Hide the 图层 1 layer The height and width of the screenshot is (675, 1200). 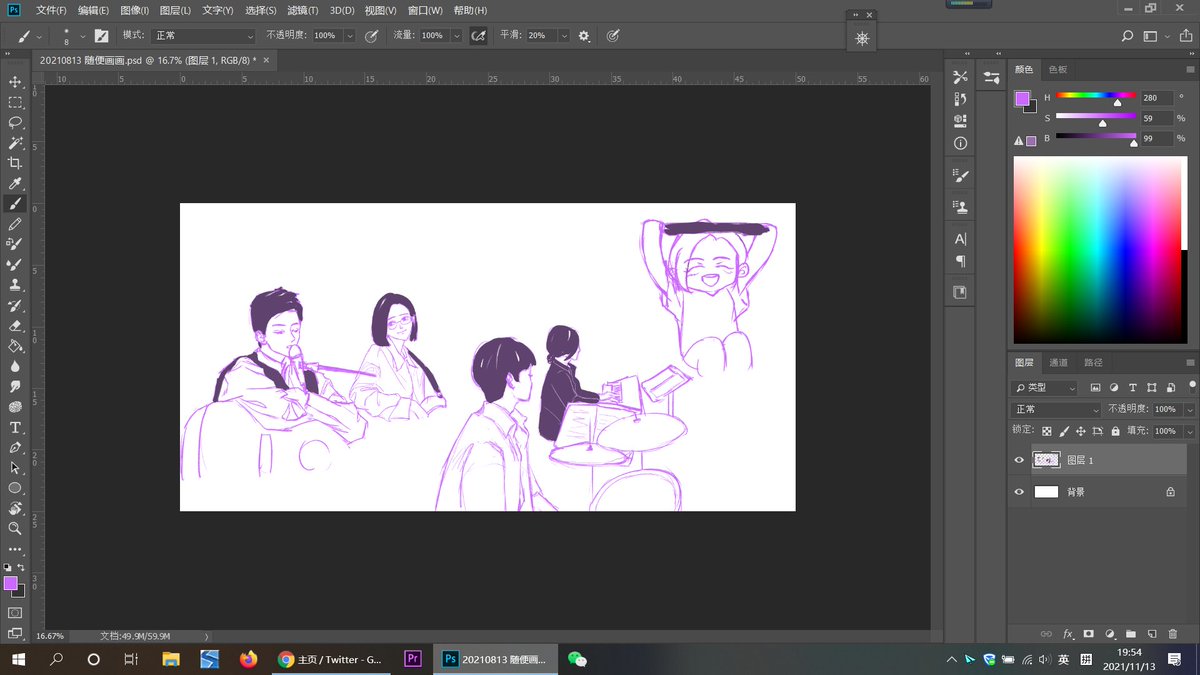(x=1019, y=460)
